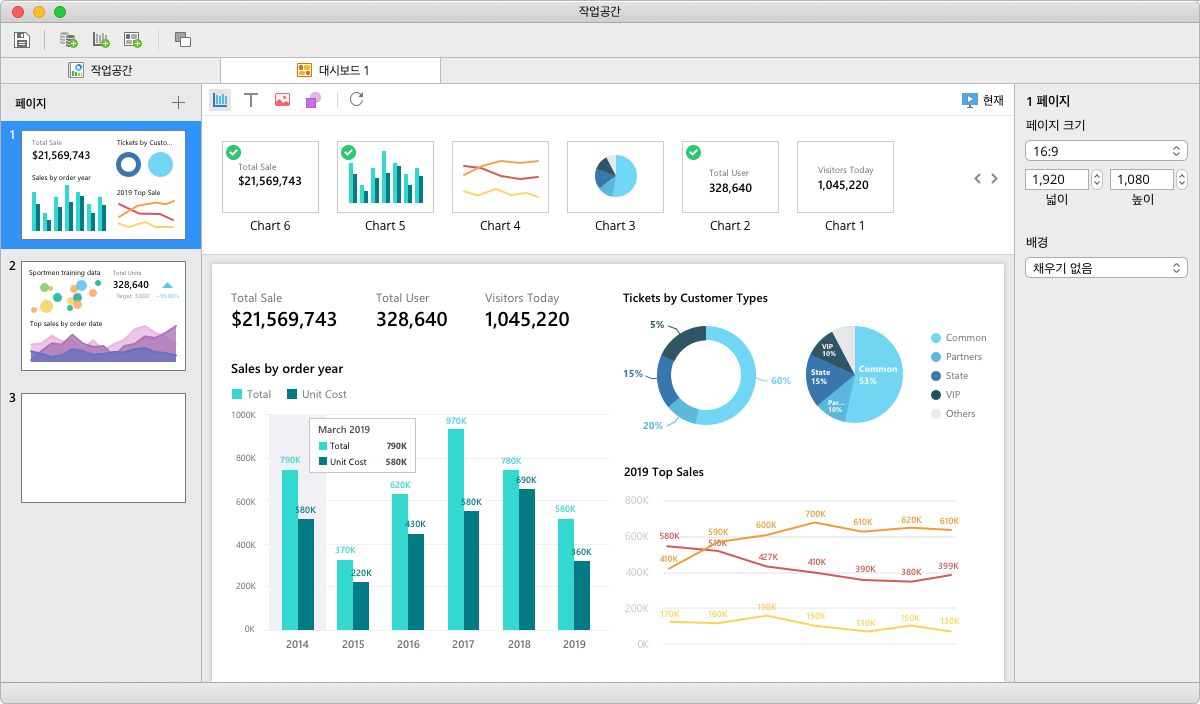Open the 16:9 page size dropdown

(1106, 148)
